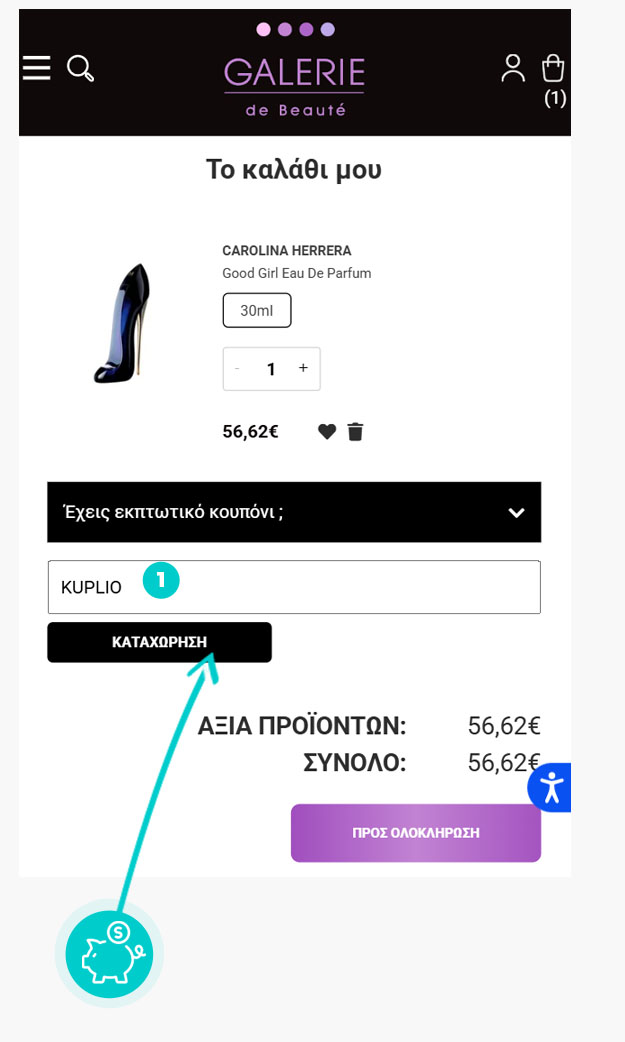Open the Good Girl perfume product thumbnail
The width and height of the screenshot is (625, 1042).
point(120,323)
